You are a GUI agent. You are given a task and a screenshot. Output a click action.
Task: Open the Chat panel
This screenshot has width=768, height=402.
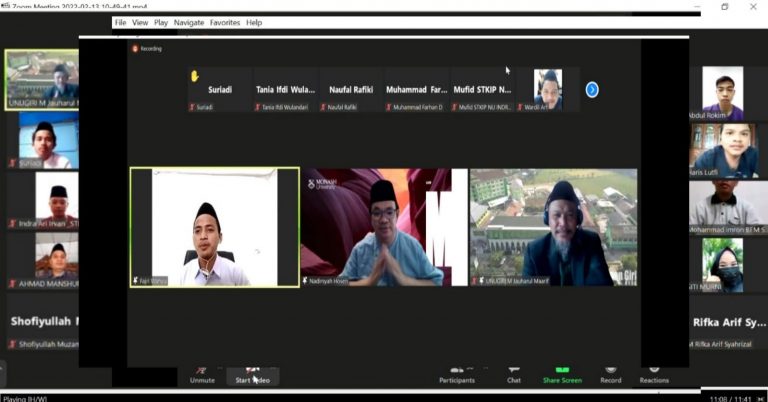click(x=514, y=375)
